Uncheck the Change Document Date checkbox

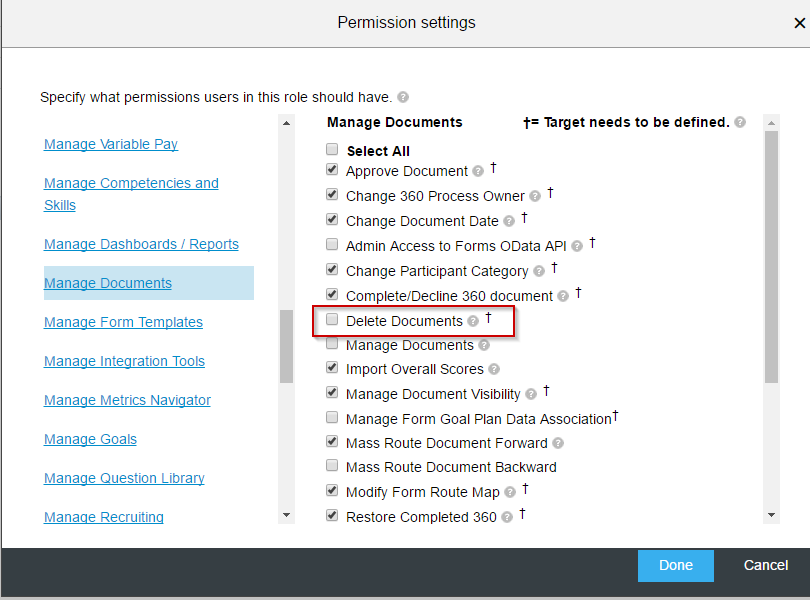click(x=332, y=219)
